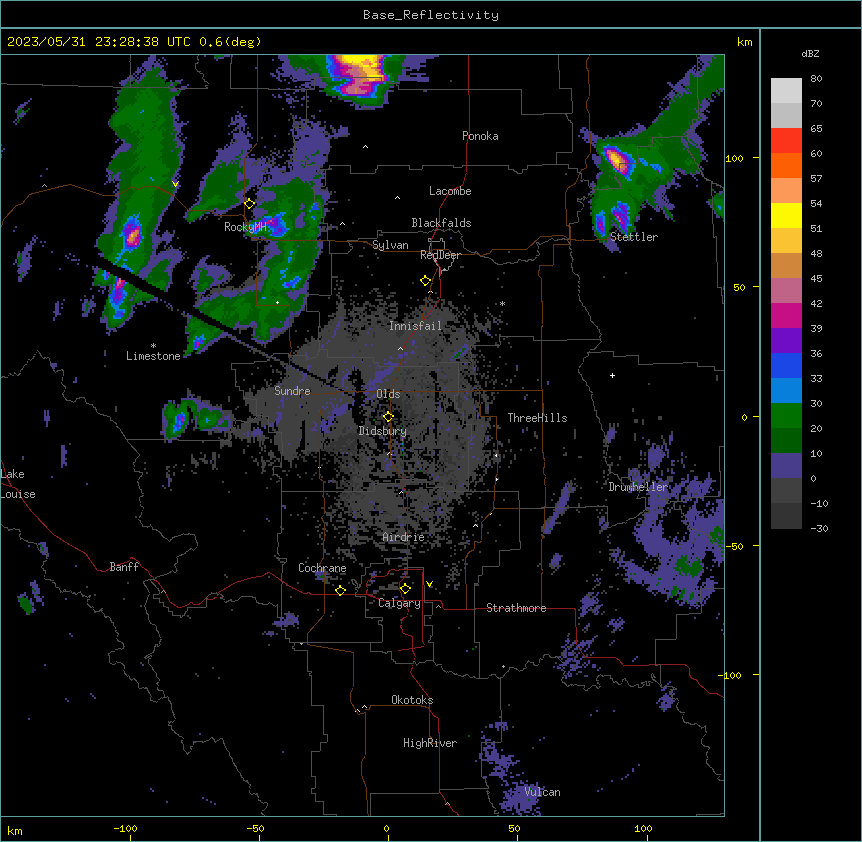Click the yellow diamond marker below RedDeer
Viewport: 862px width, 842px height.
(426, 281)
